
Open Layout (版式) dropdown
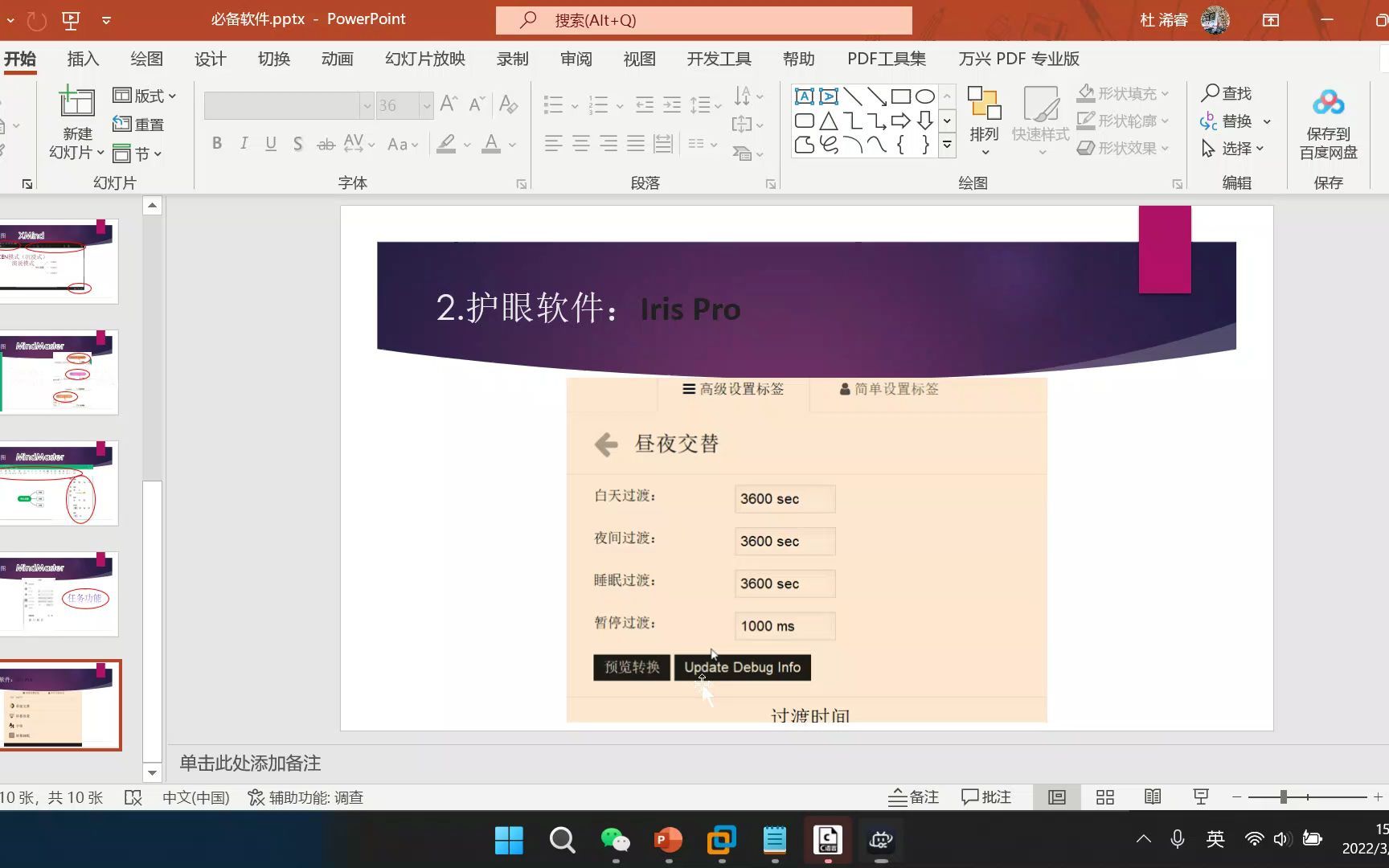point(145,96)
